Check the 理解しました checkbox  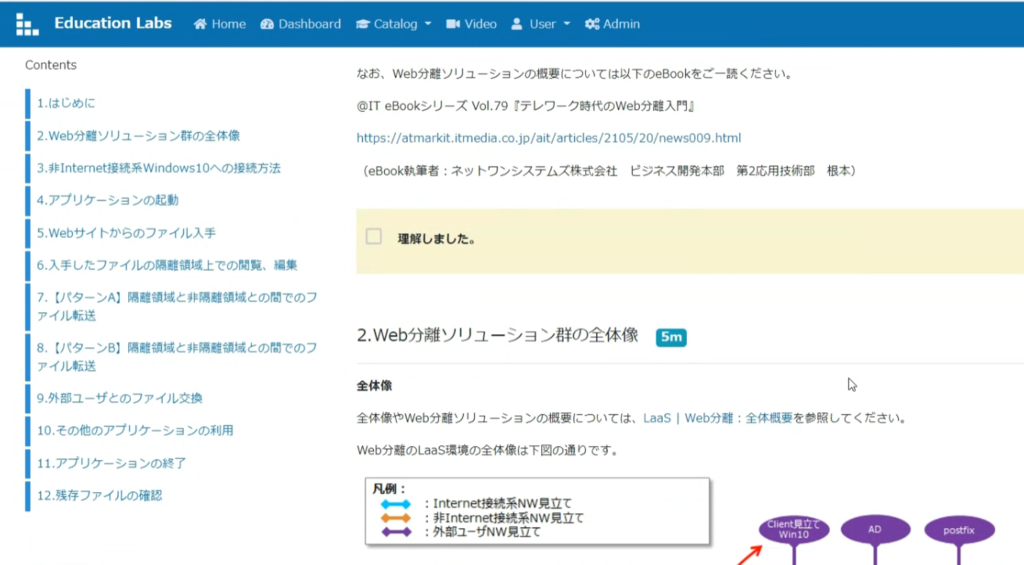point(374,236)
